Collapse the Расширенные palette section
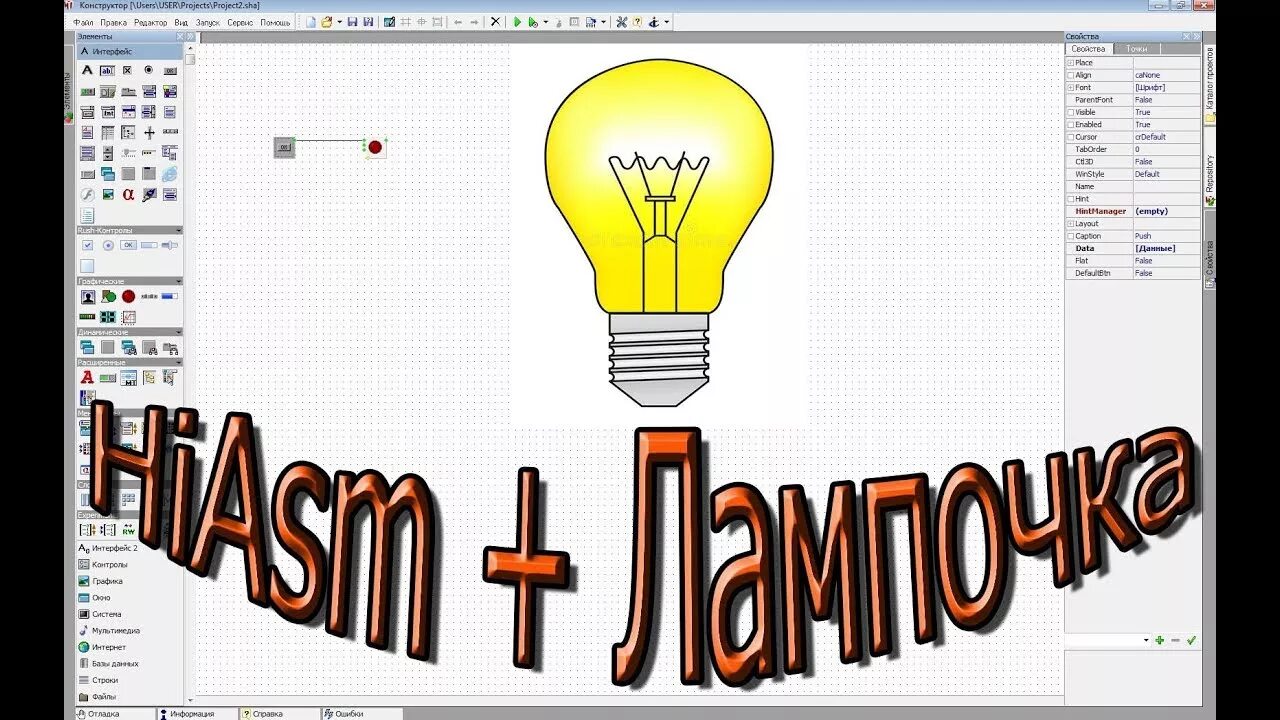This screenshot has height=720, width=1280. click(x=178, y=362)
